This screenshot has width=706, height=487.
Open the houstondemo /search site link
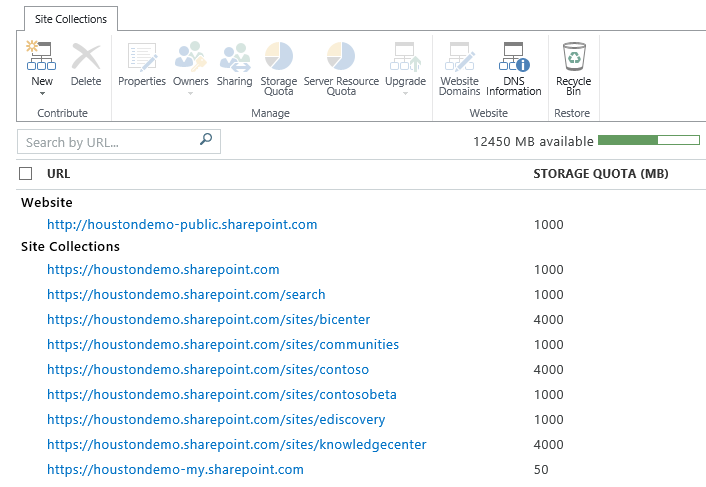click(186, 294)
